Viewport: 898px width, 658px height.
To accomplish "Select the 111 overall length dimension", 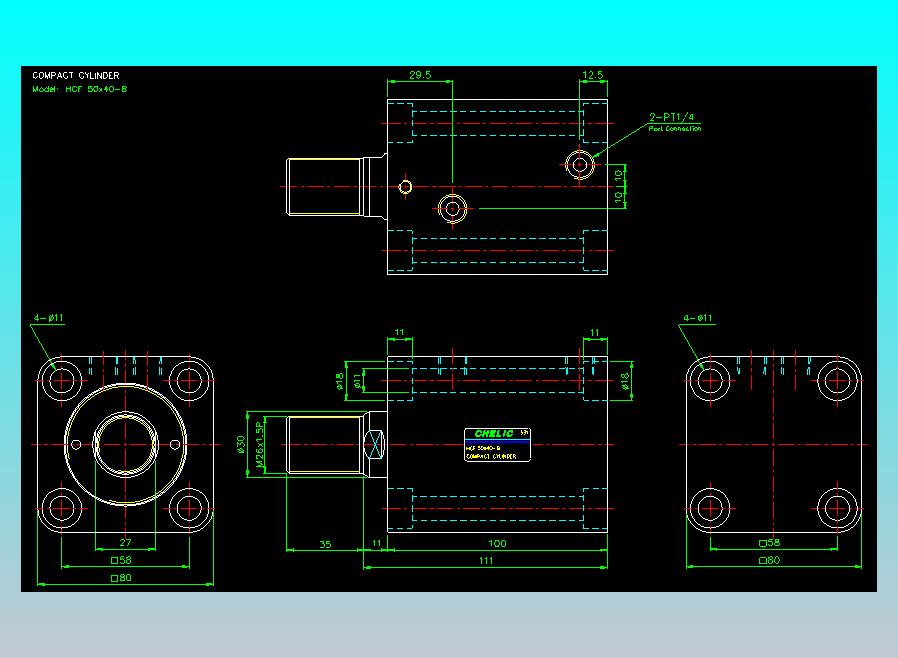I will click(x=486, y=560).
